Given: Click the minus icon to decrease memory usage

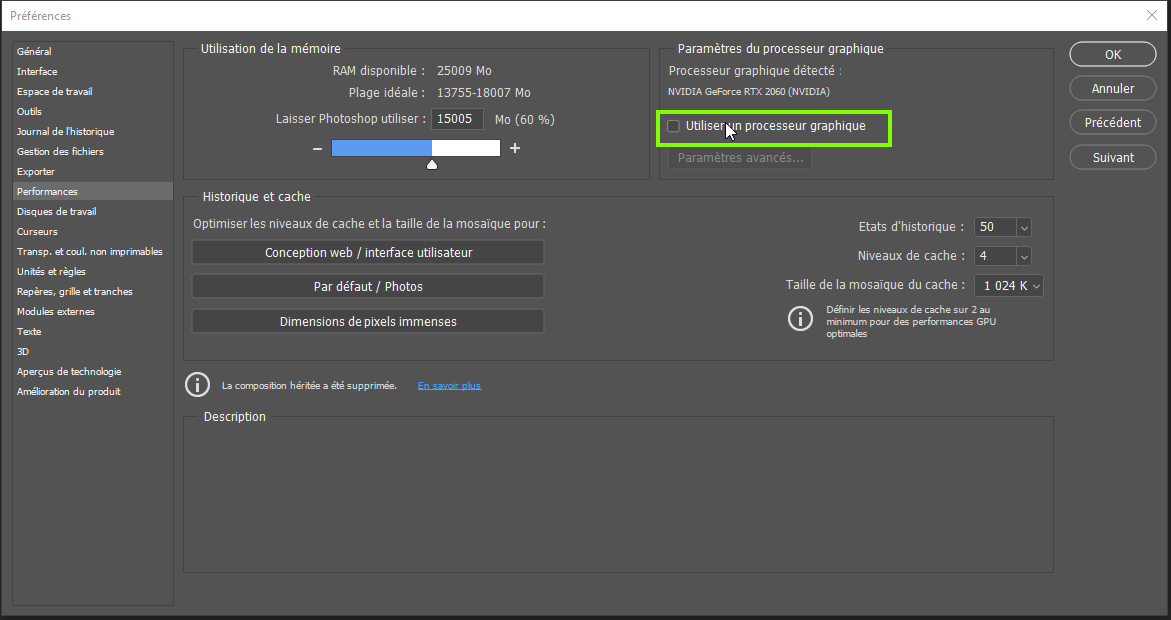Looking at the screenshot, I should [x=317, y=147].
